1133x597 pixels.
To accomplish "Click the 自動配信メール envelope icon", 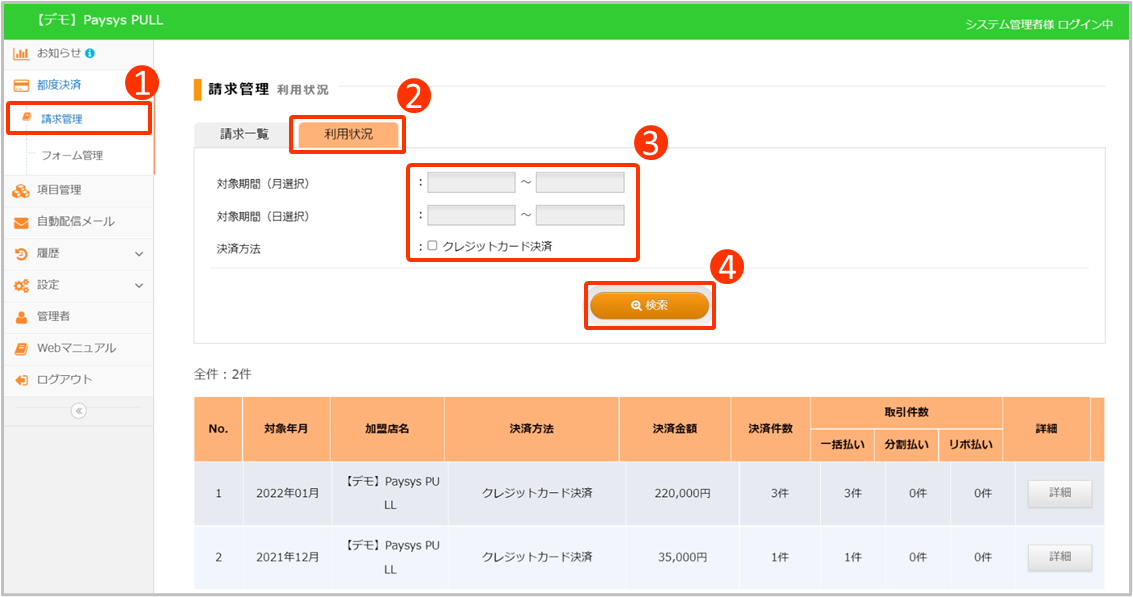I will 21,222.
